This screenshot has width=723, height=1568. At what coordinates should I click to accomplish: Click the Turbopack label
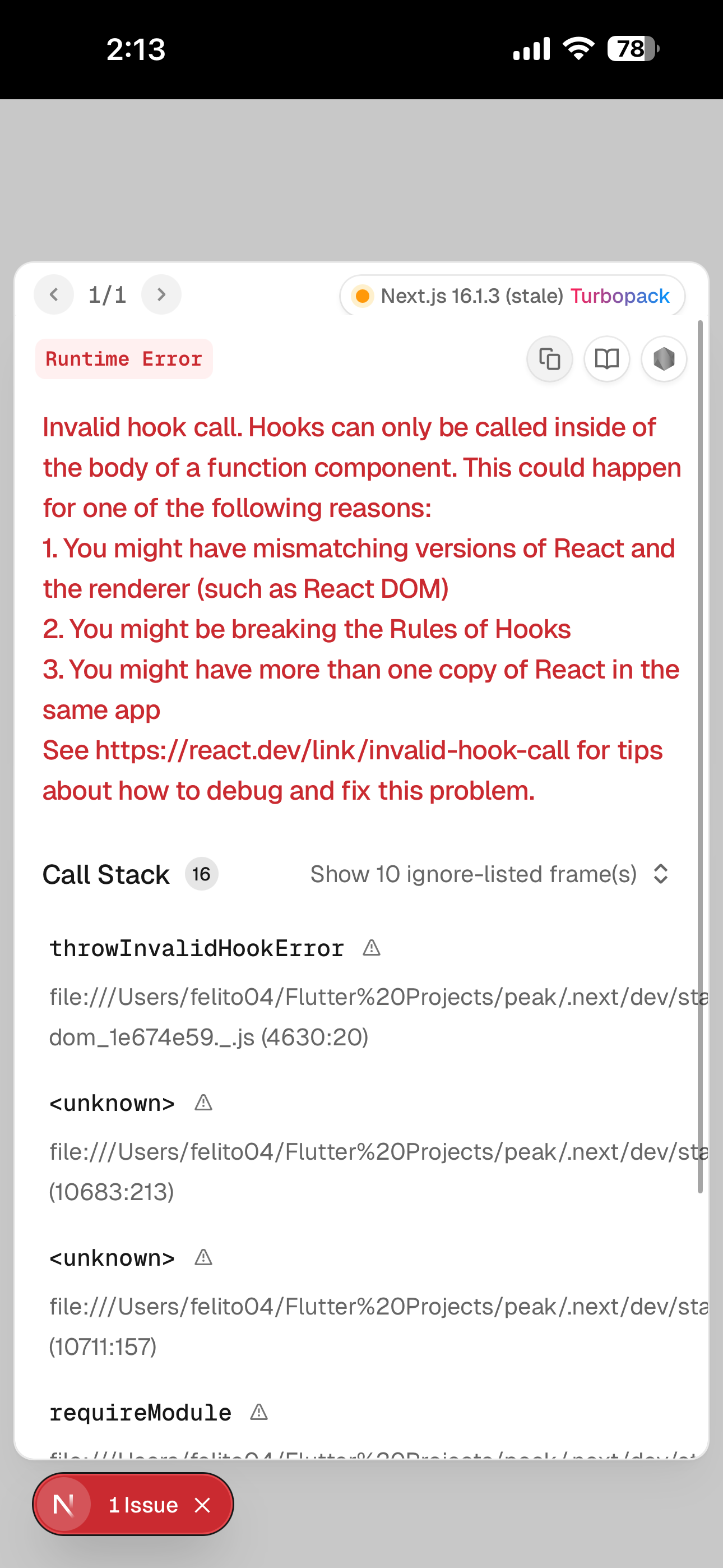click(619, 297)
